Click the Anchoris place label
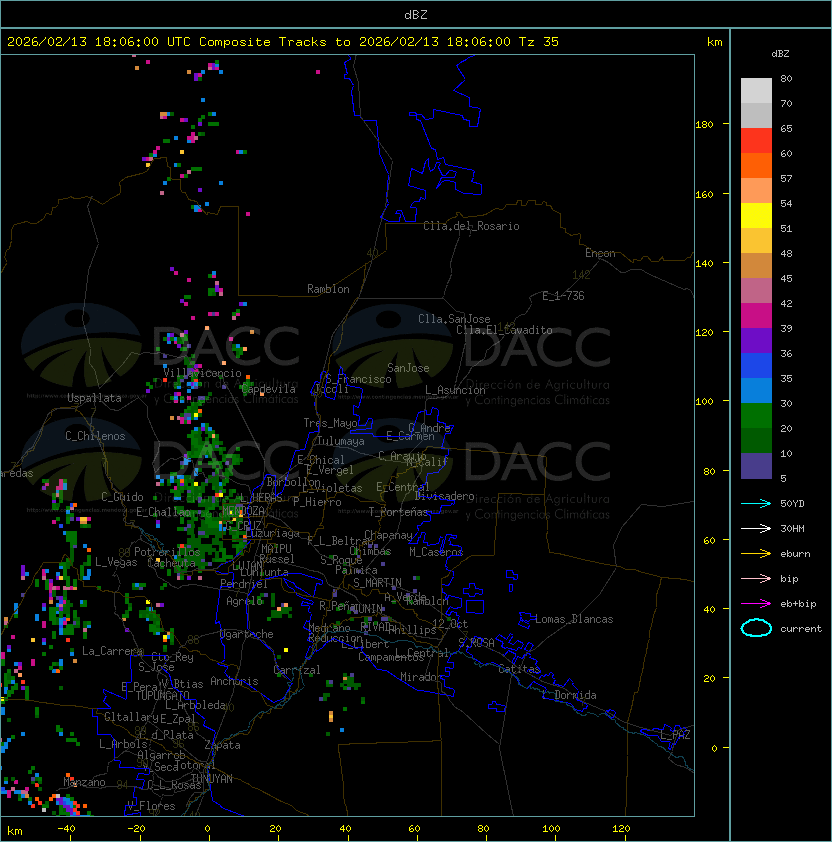This screenshot has height=842, width=832. [234, 681]
